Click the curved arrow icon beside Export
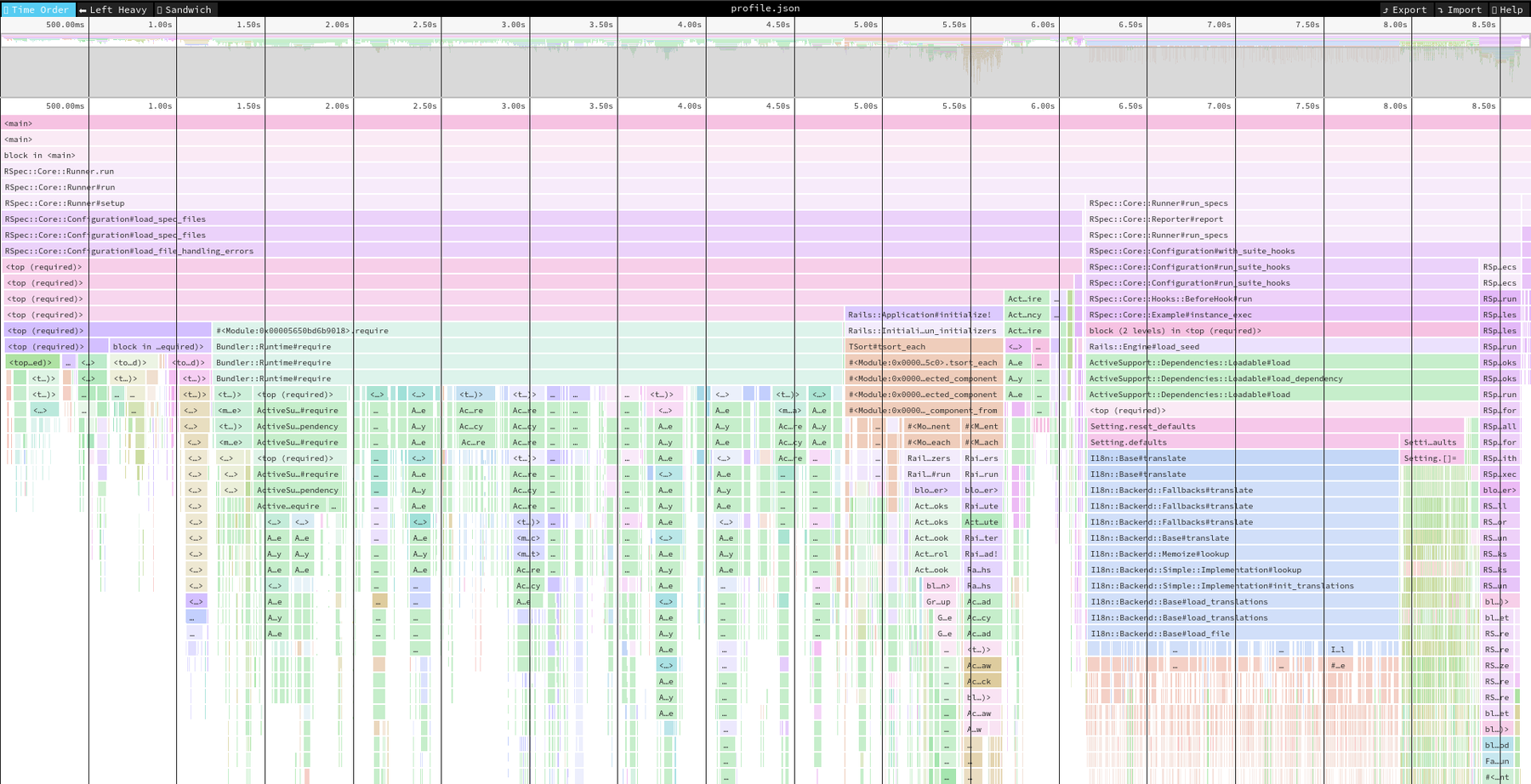Viewport: 1531px width, 784px height. [x=1387, y=9]
